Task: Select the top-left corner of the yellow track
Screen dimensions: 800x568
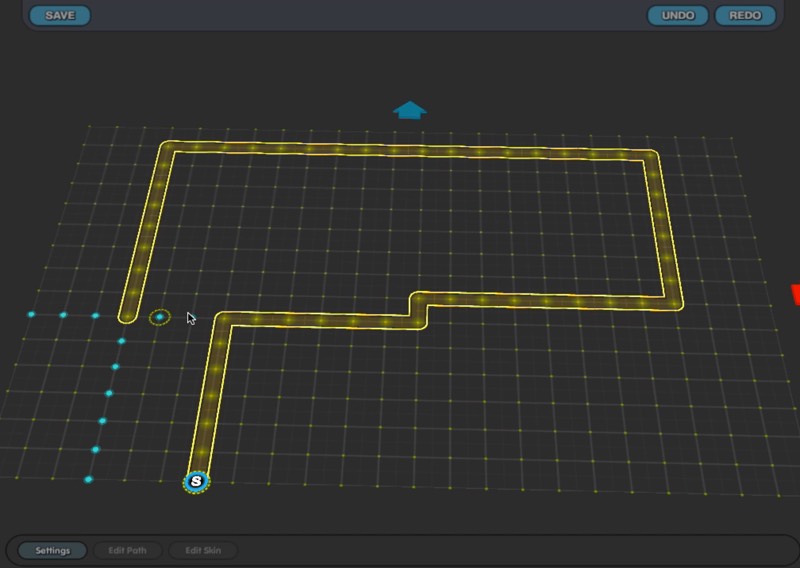Action: 167,149
